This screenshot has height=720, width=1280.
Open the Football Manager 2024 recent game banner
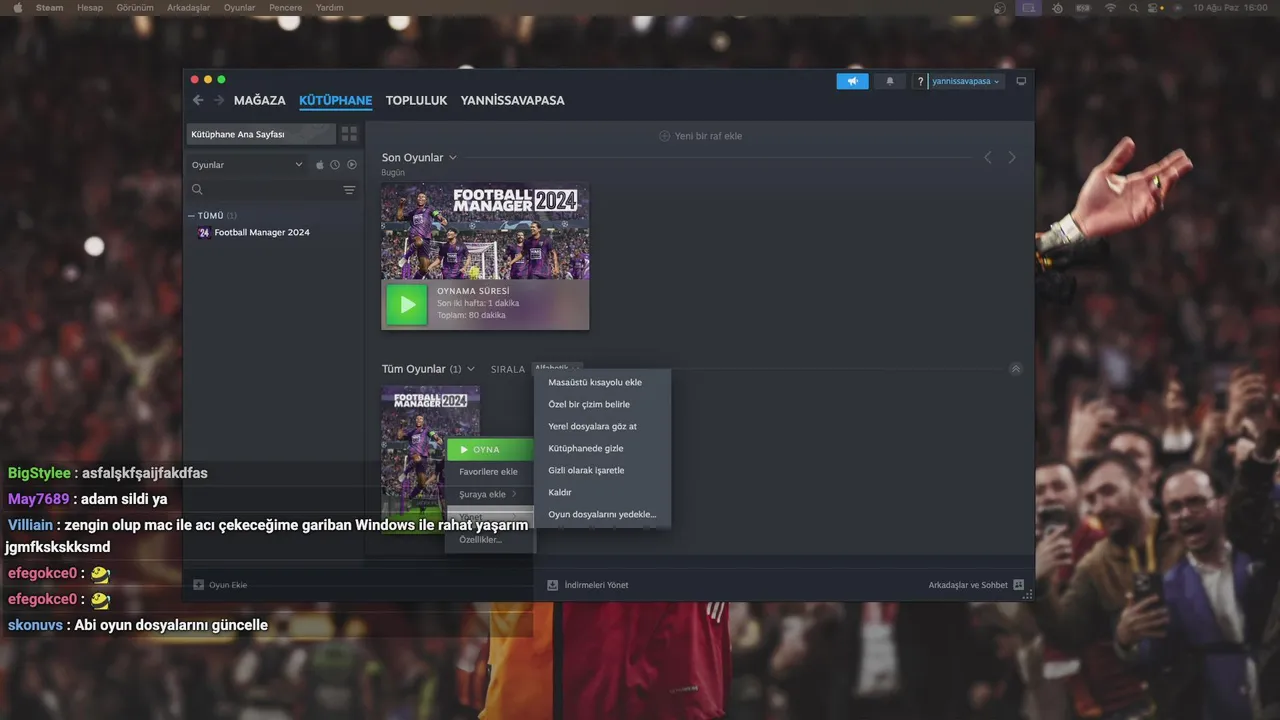coord(485,231)
